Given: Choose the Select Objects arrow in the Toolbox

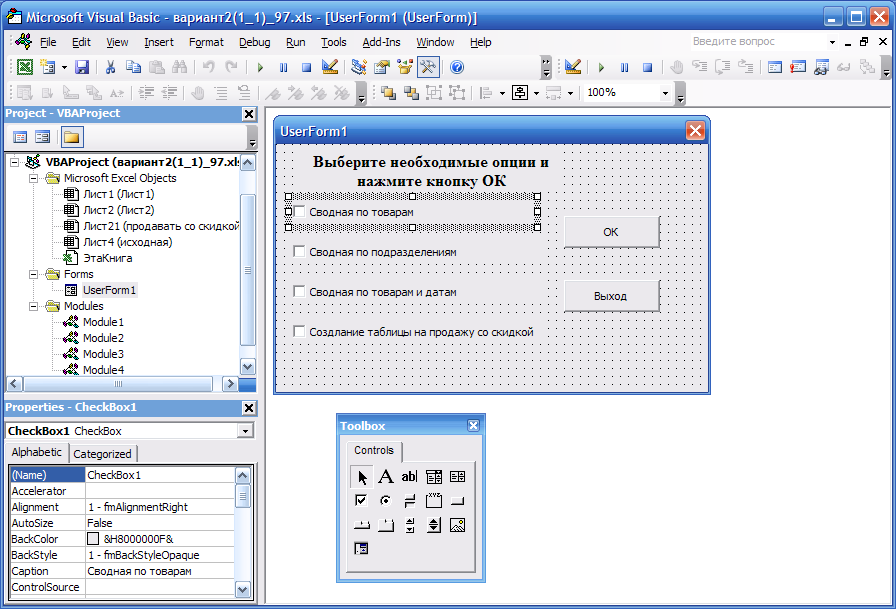Looking at the screenshot, I should [x=362, y=476].
